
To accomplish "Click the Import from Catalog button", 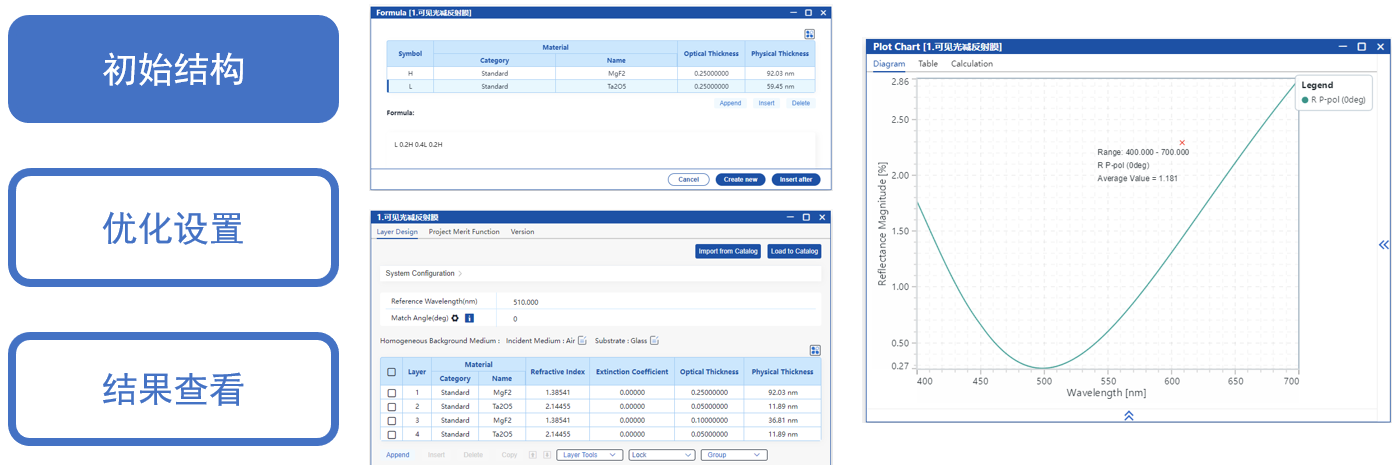I will [x=728, y=251].
